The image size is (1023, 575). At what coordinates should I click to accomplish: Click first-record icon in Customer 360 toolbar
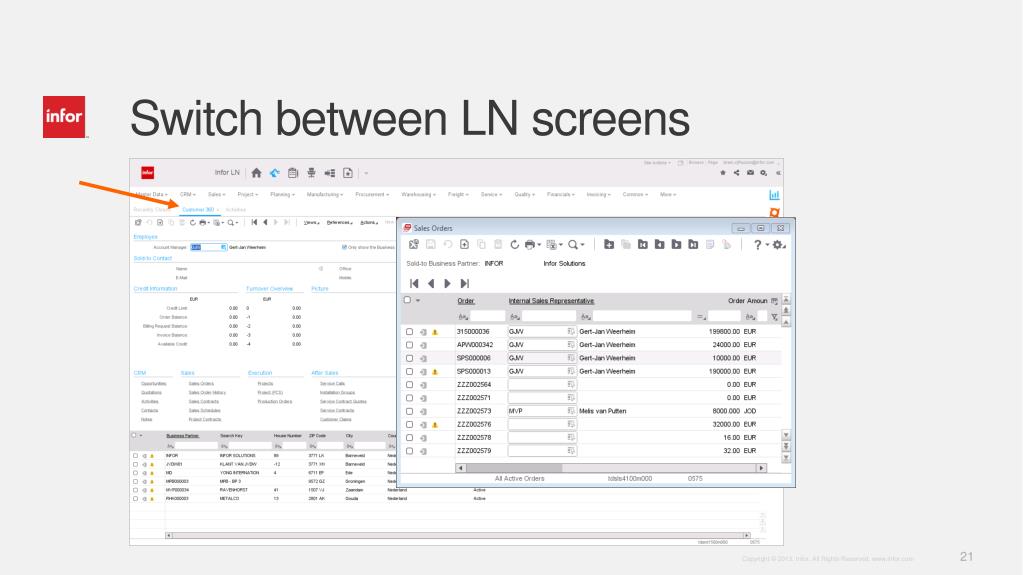[x=254, y=223]
